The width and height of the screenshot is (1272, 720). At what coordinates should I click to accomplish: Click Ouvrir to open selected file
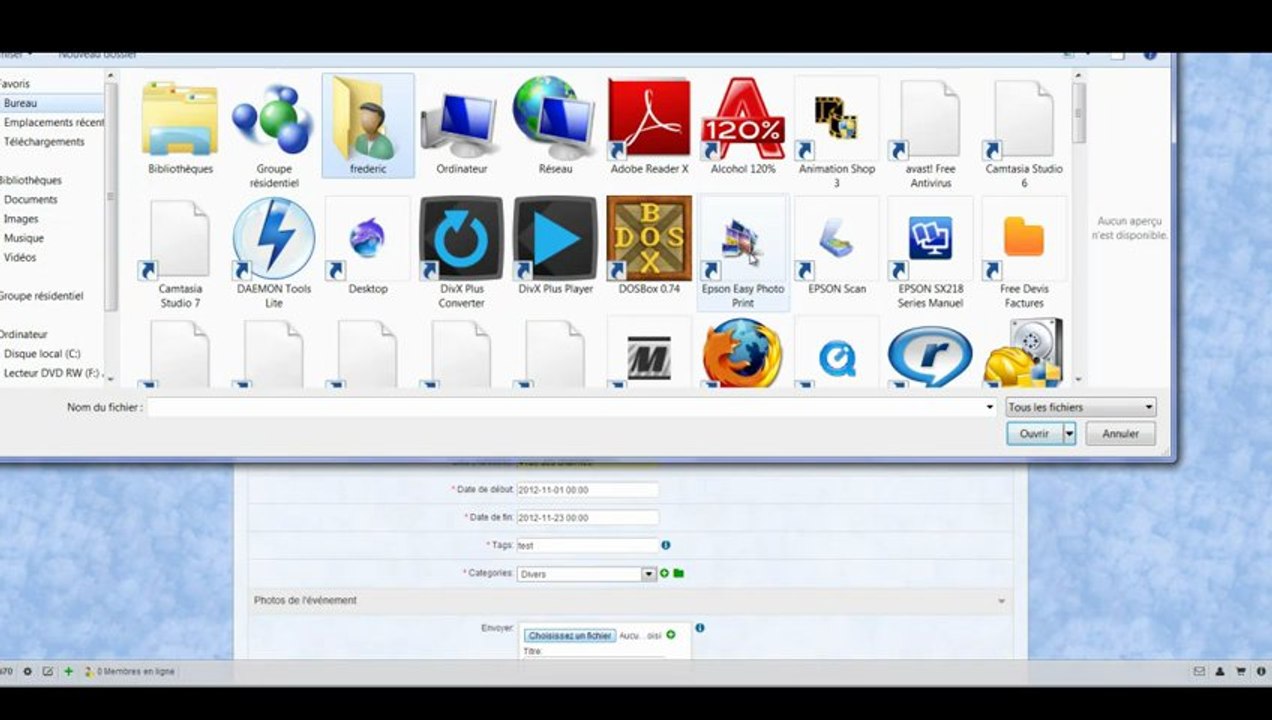click(1034, 433)
